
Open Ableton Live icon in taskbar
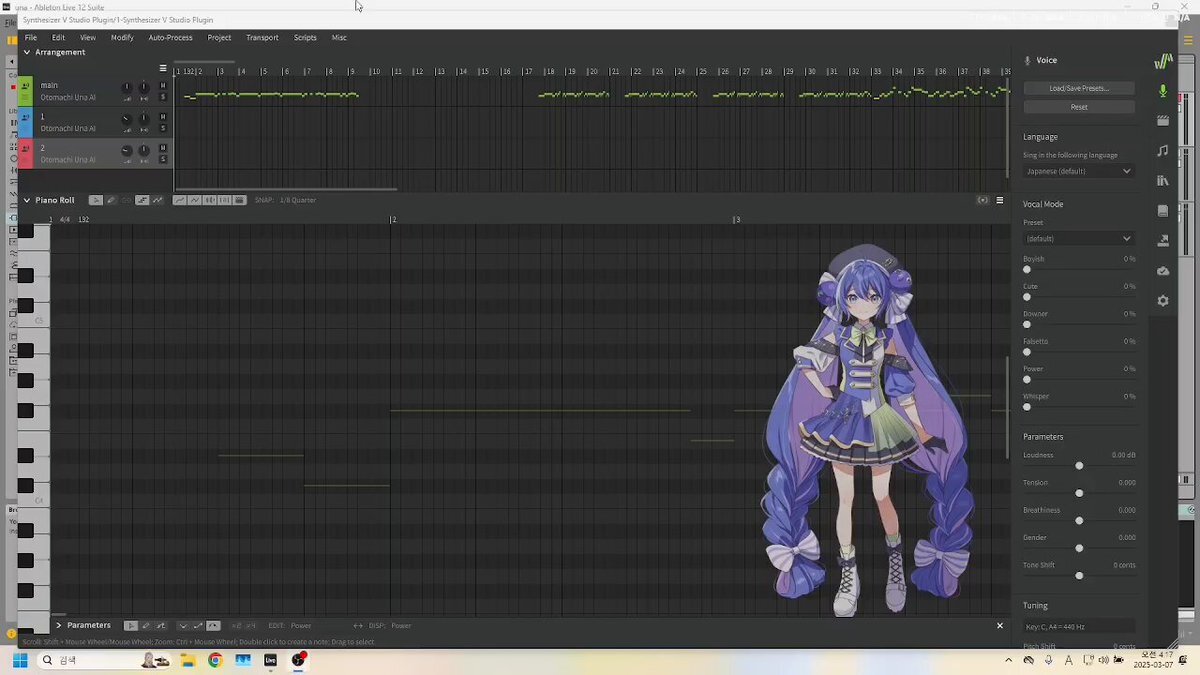pyautogui.click(x=271, y=660)
